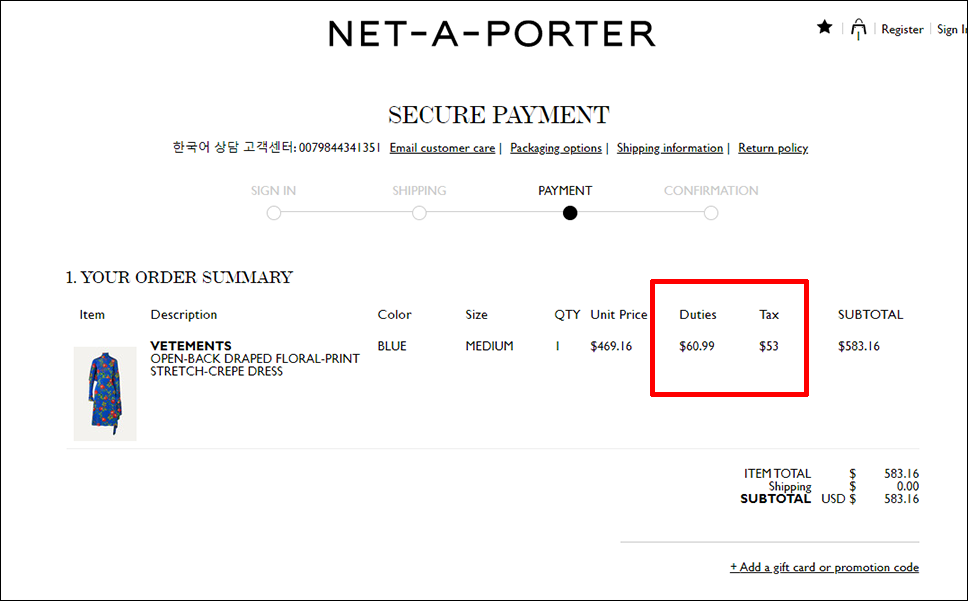Click the blue floral dress thumbnail
This screenshot has width=968, height=601.
pos(104,394)
